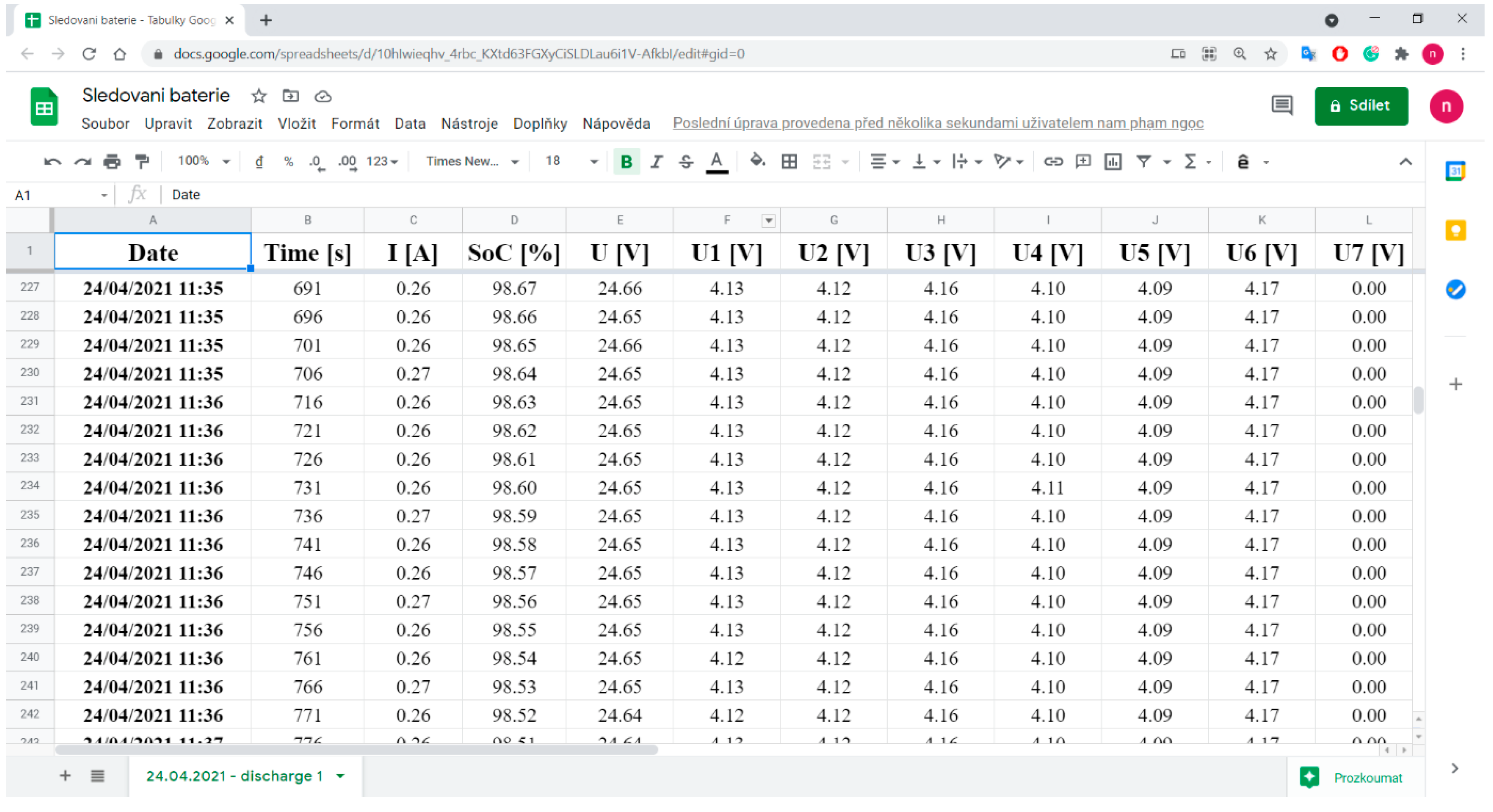The height and width of the screenshot is (812, 1493).
Task: Open the Formát menu
Action: (355, 123)
